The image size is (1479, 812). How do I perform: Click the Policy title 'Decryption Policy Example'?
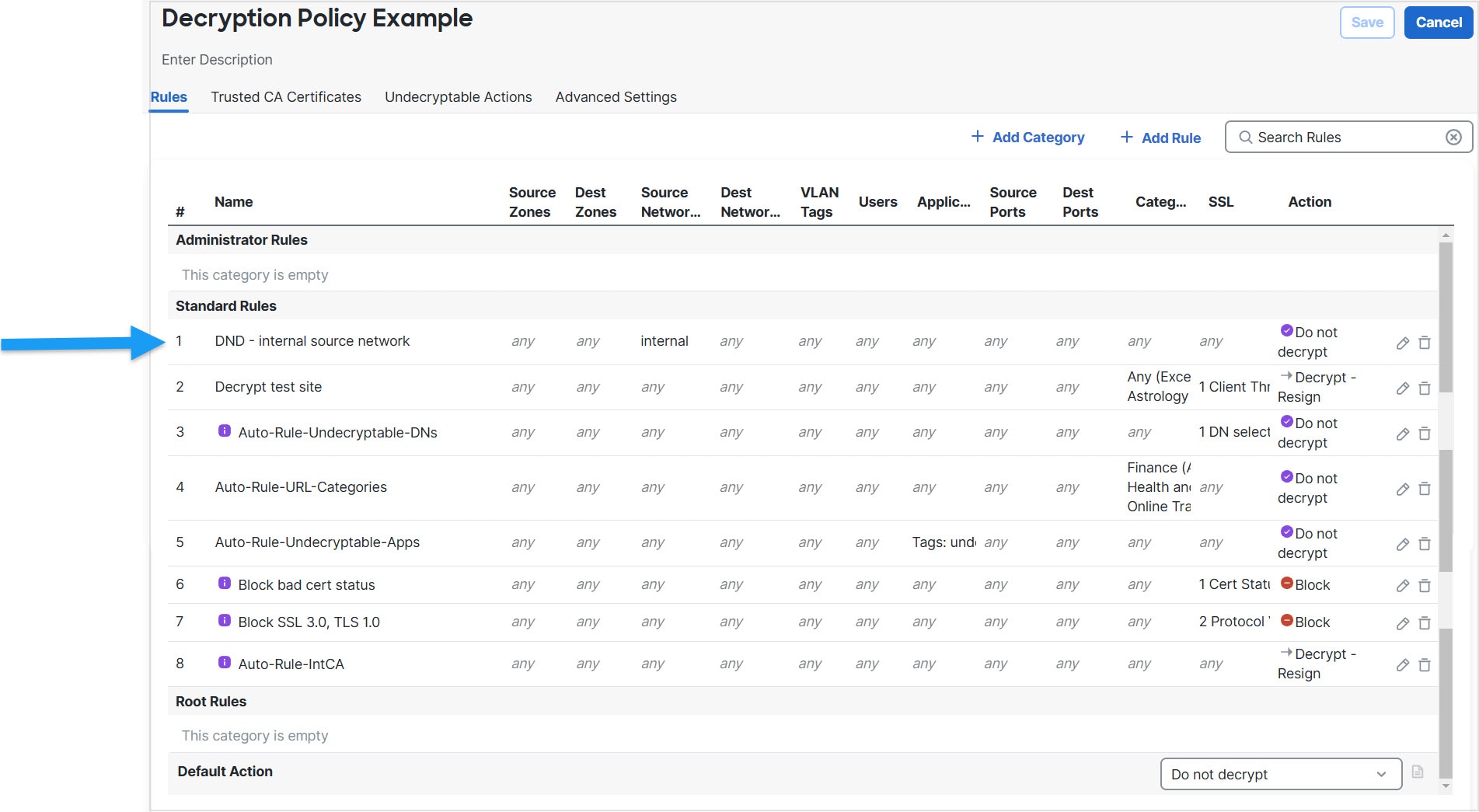click(x=317, y=18)
